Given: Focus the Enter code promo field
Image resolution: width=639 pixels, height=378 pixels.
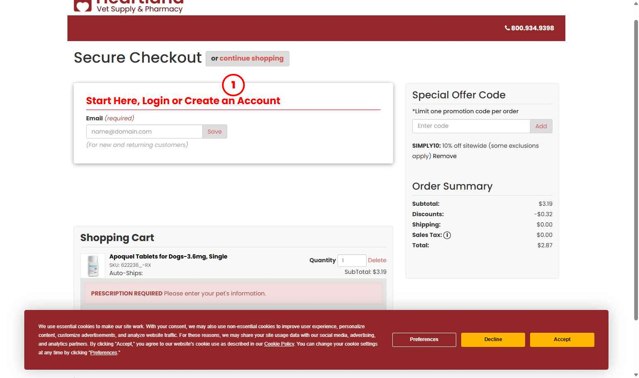Looking at the screenshot, I should tap(471, 126).
